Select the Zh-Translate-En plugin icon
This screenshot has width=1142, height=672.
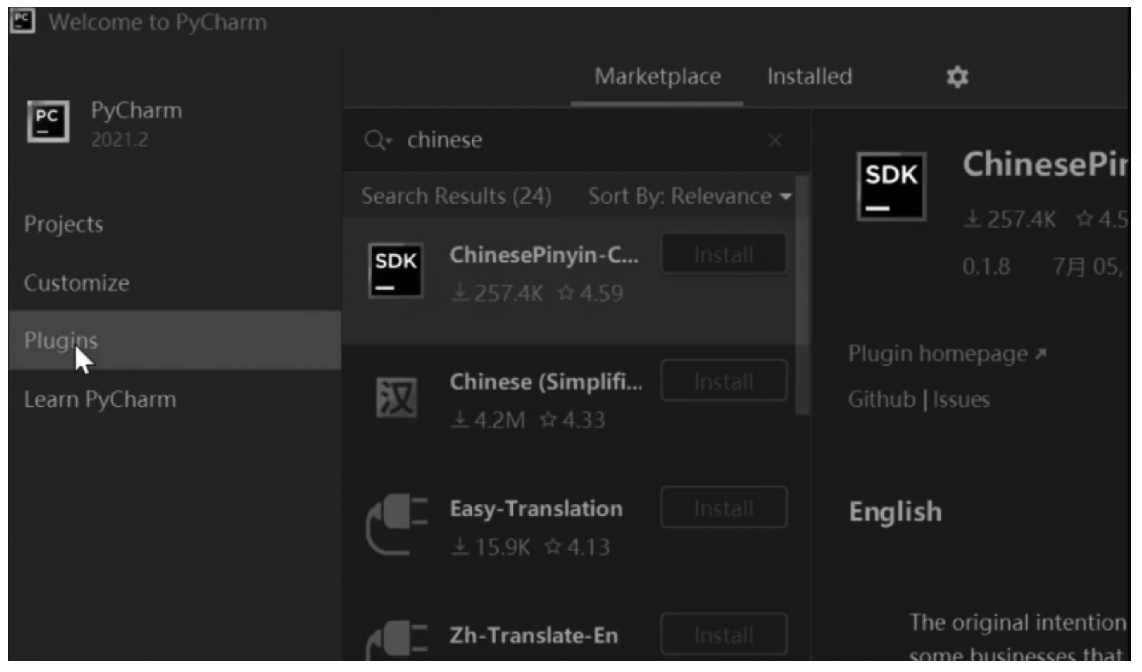(397, 639)
